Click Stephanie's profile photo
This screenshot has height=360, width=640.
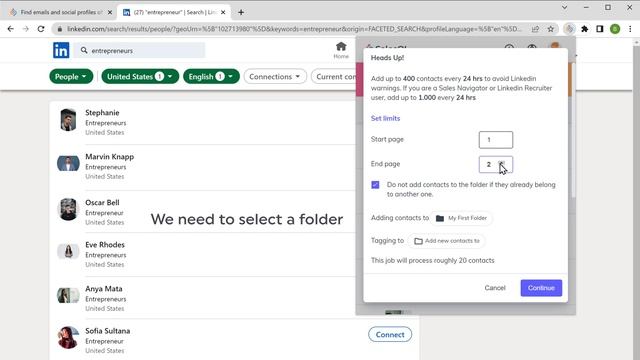(x=68, y=120)
